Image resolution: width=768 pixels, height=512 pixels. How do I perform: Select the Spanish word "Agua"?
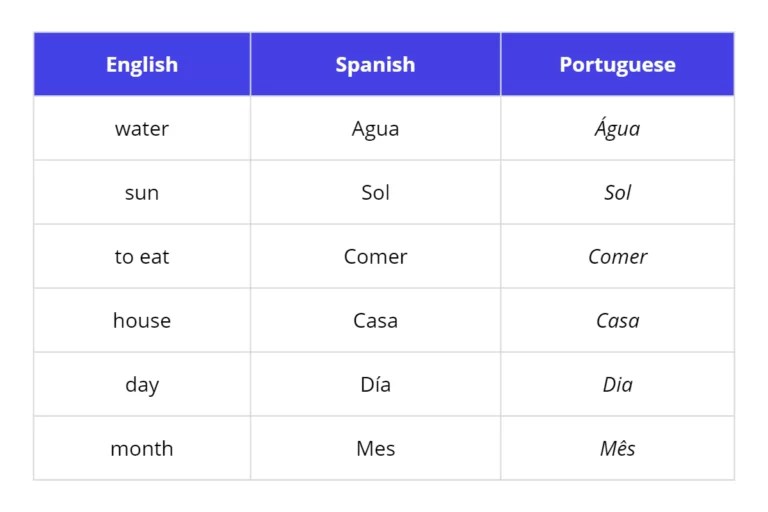(x=375, y=129)
